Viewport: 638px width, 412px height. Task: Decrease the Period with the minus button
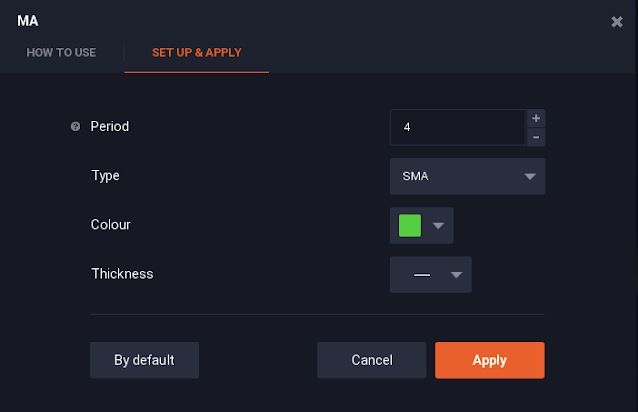536,137
